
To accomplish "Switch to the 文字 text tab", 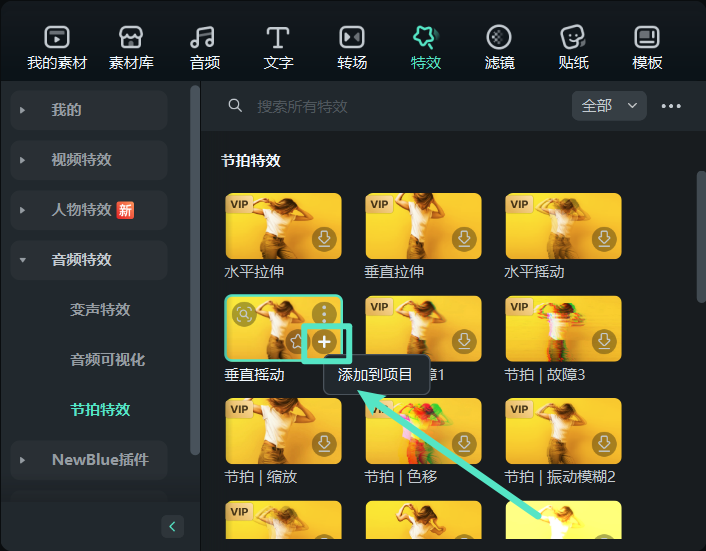I will tap(278, 48).
